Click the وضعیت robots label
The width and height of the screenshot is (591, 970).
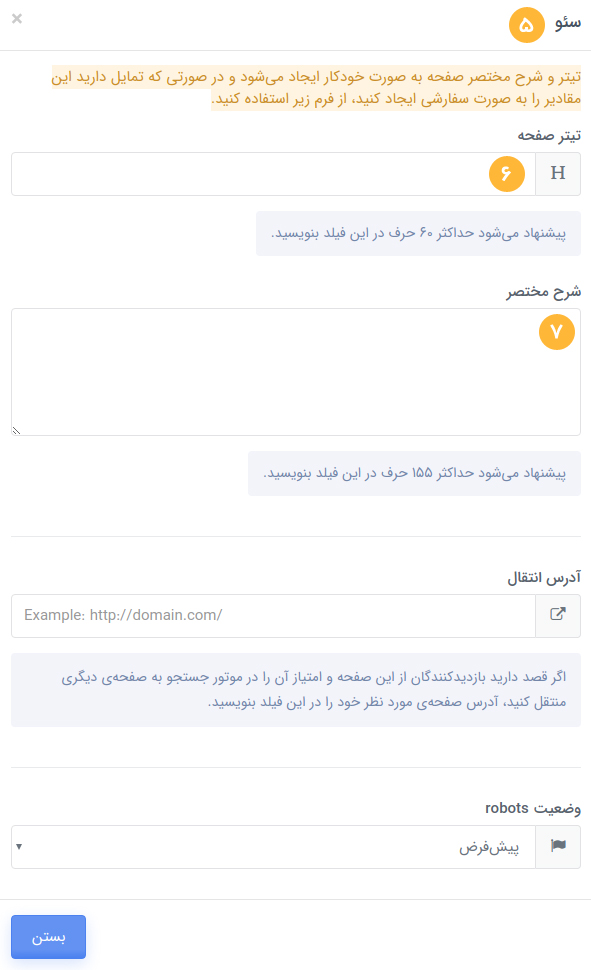pos(533,808)
